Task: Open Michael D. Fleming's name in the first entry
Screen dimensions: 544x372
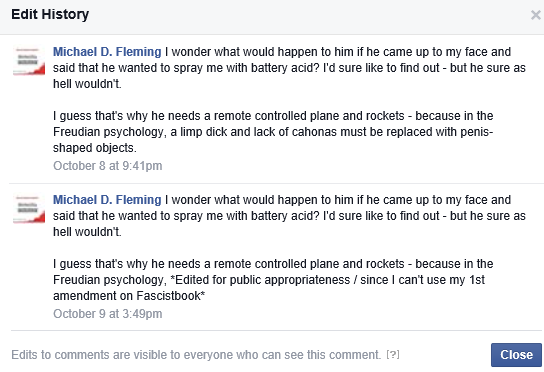Action: point(107,52)
